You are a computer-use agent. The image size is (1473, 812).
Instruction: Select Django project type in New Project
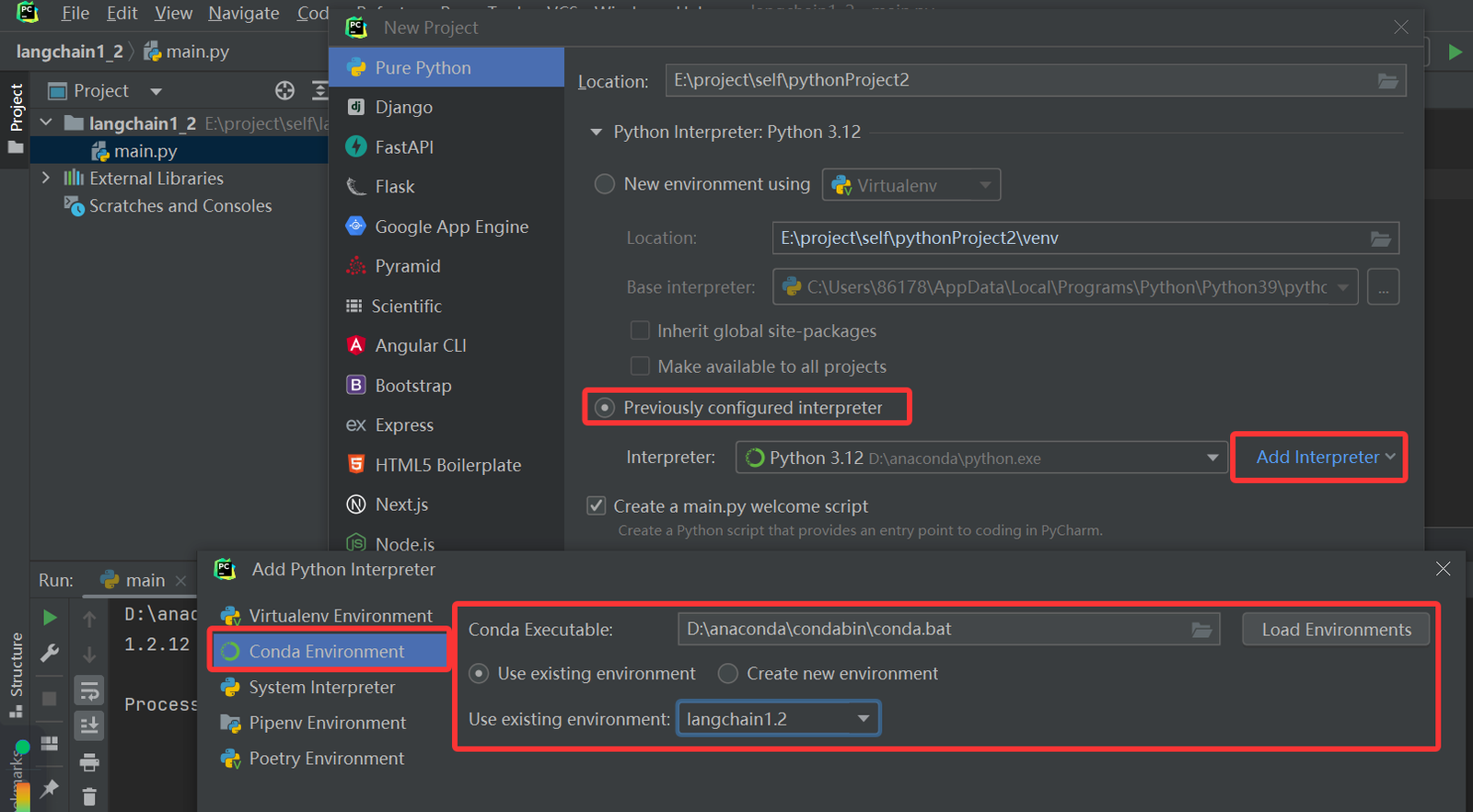coord(447,107)
